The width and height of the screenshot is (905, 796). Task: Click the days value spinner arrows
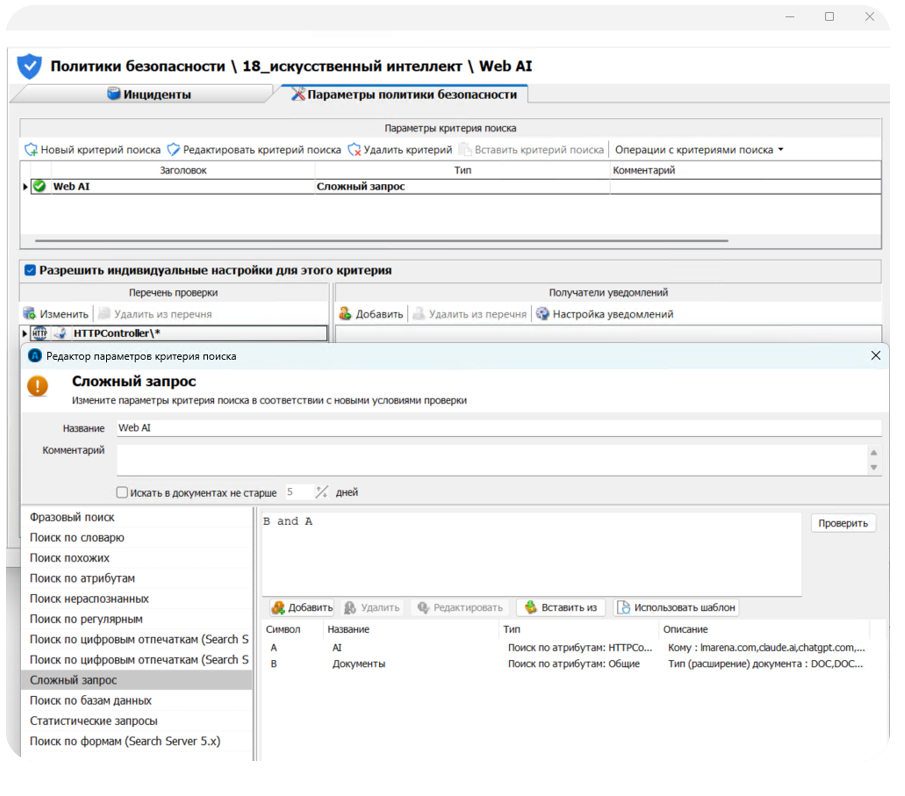tap(321, 492)
